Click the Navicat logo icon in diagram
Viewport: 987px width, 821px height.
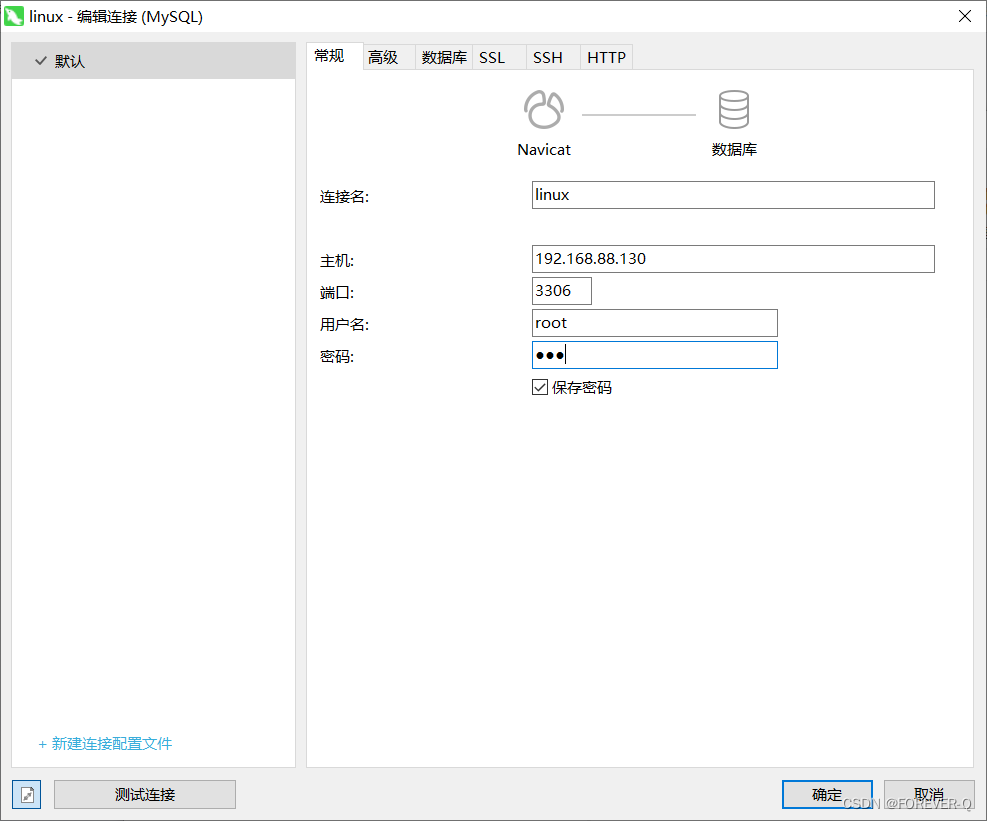pos(544,110)
